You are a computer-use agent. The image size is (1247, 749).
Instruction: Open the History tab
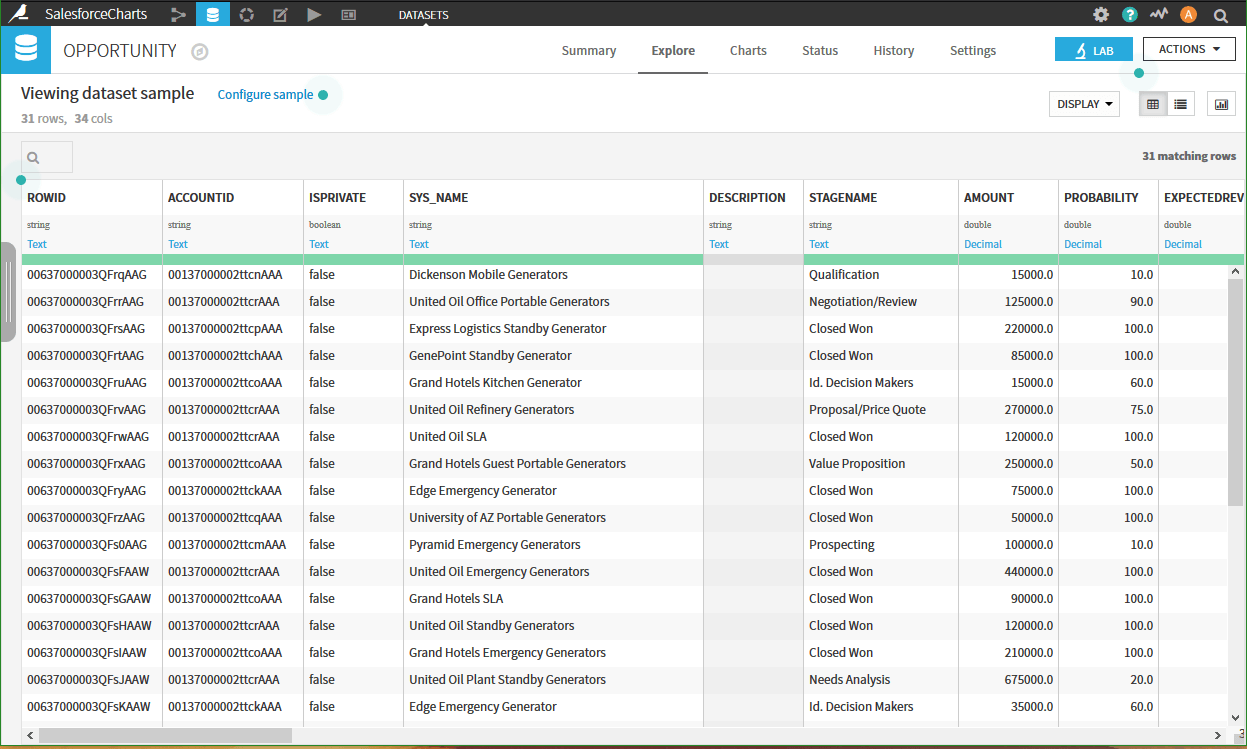point(893,50)
